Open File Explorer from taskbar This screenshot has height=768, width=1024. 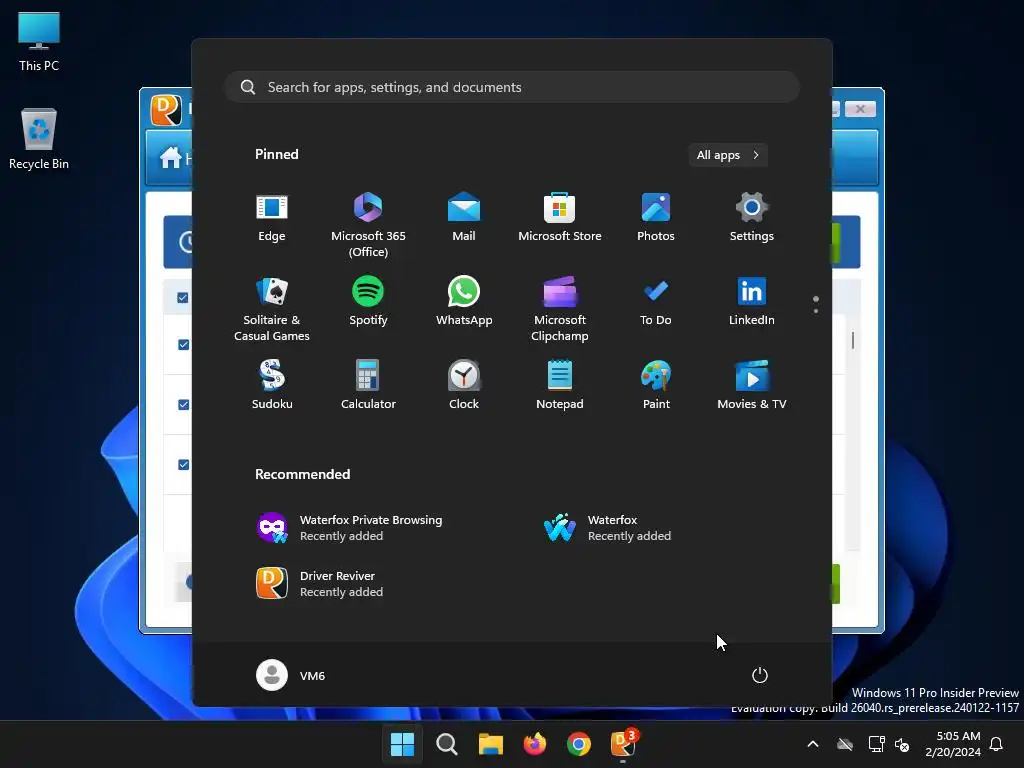(x=490, y=744)
